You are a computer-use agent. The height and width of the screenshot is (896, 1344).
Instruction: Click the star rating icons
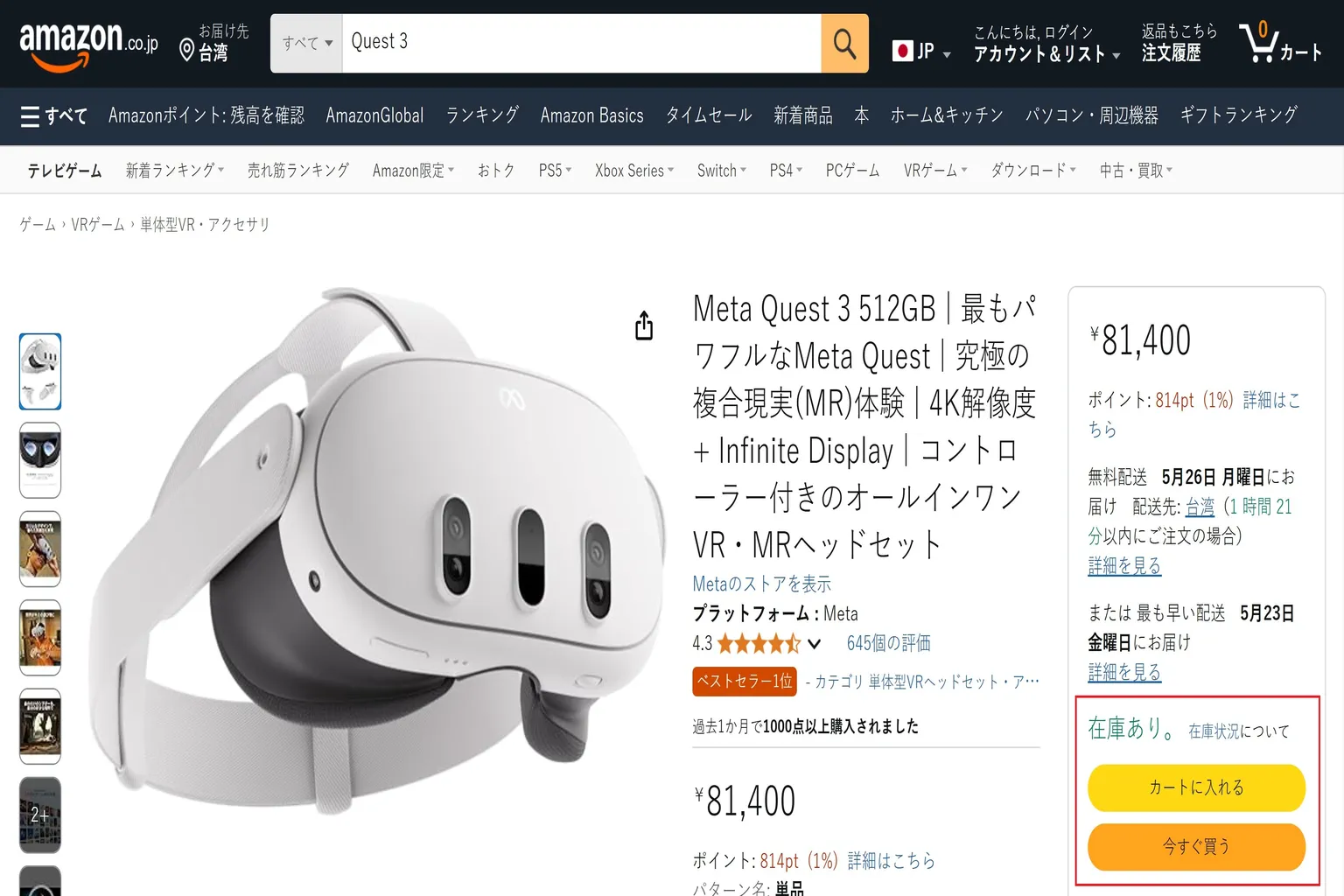(759, 644)
